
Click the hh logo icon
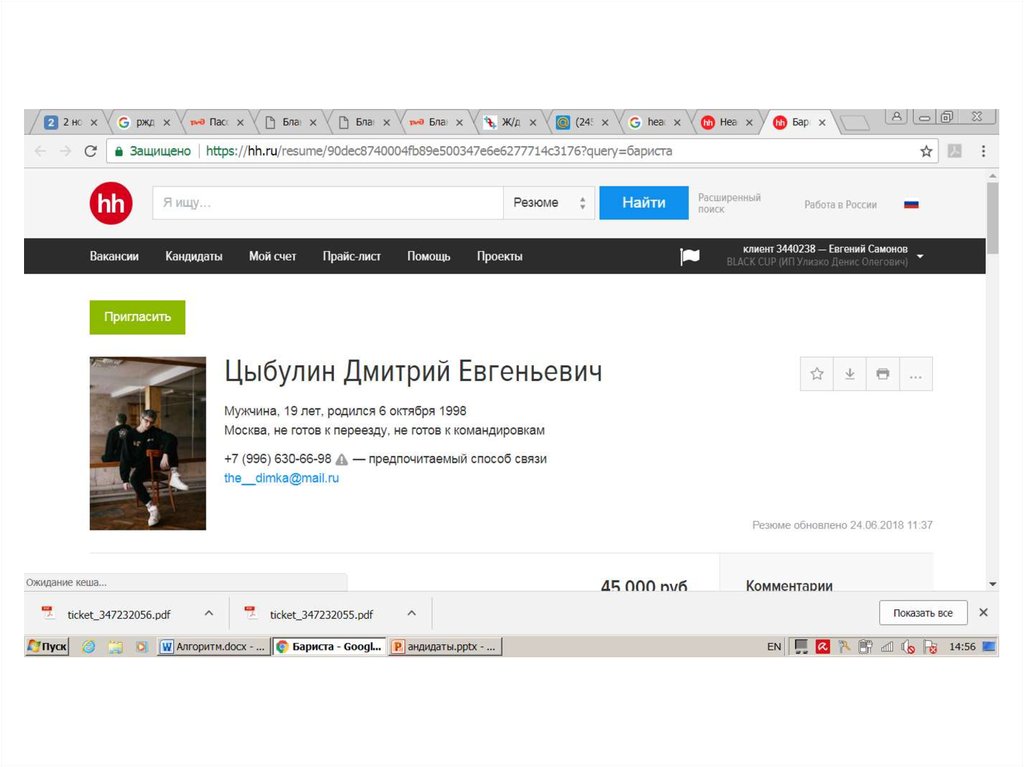[110, 203]
